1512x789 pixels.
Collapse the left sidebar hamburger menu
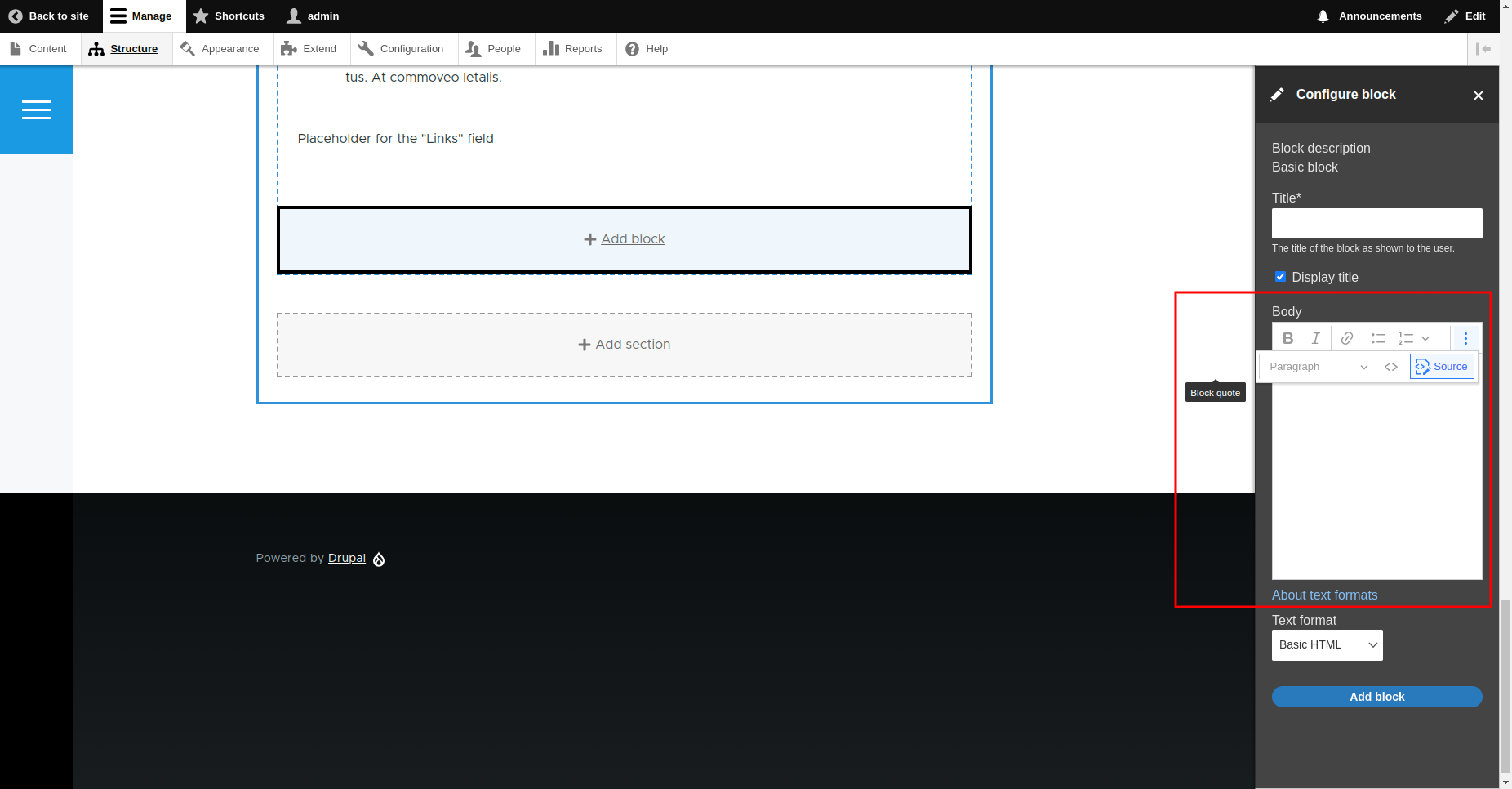37,109
